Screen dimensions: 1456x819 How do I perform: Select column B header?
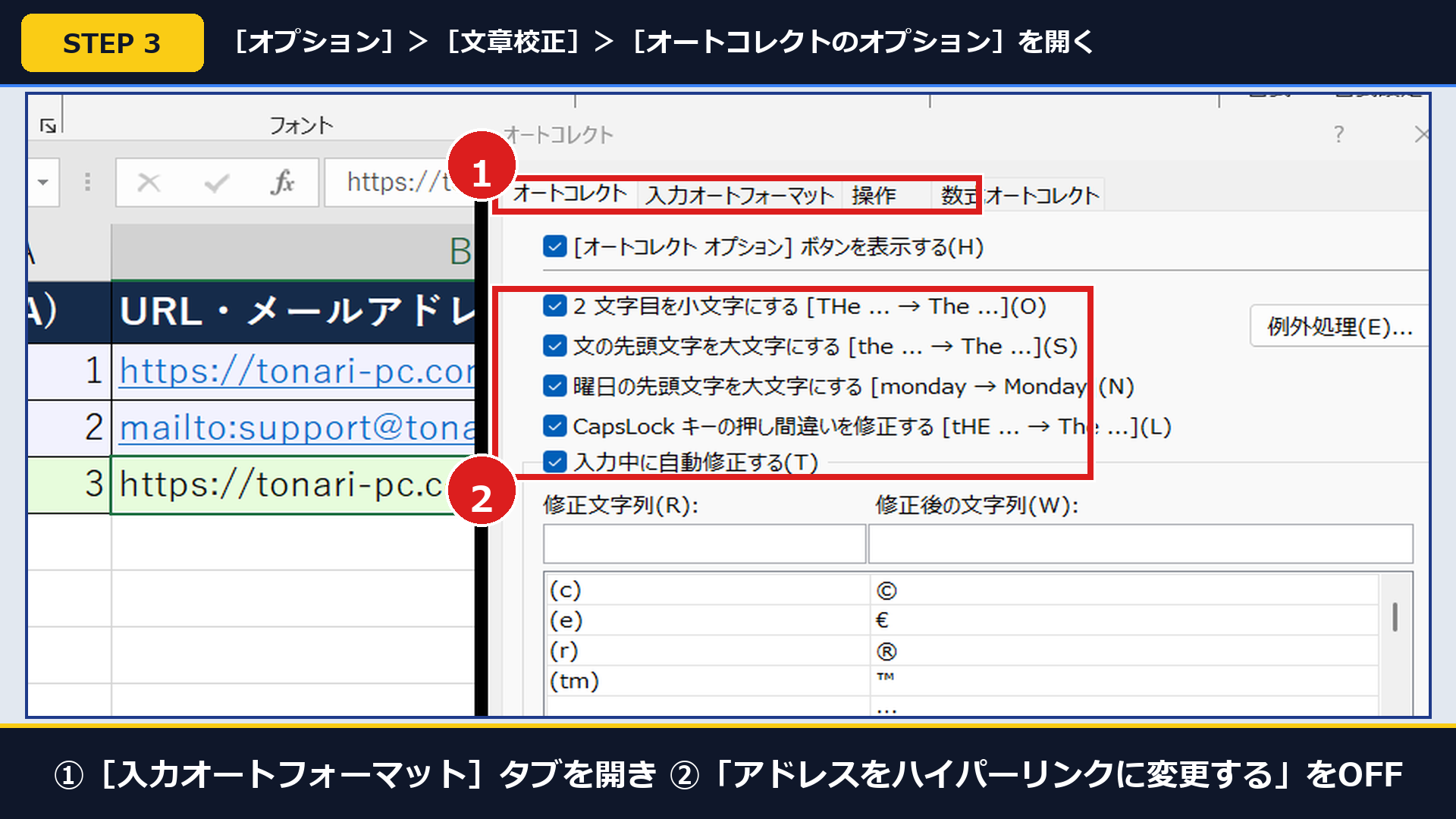[x=293, y=251]
